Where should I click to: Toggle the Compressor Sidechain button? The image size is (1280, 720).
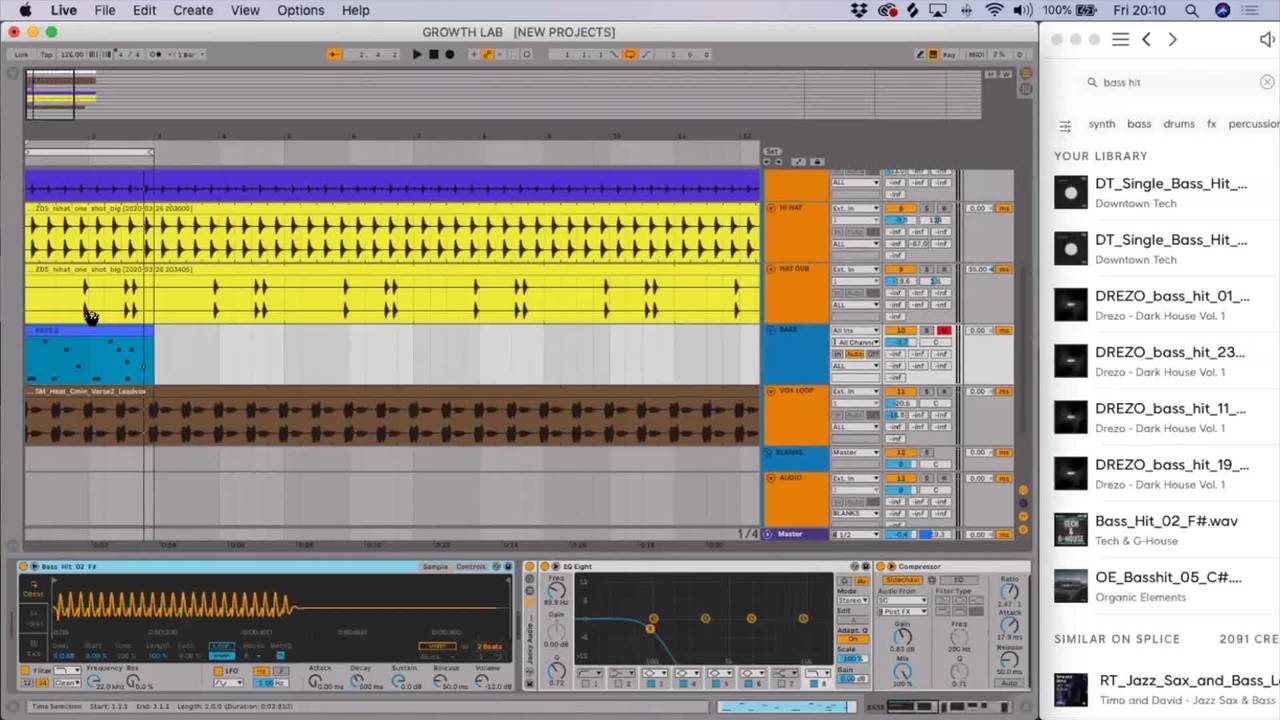pyautogui.click(x=902, y=580)
